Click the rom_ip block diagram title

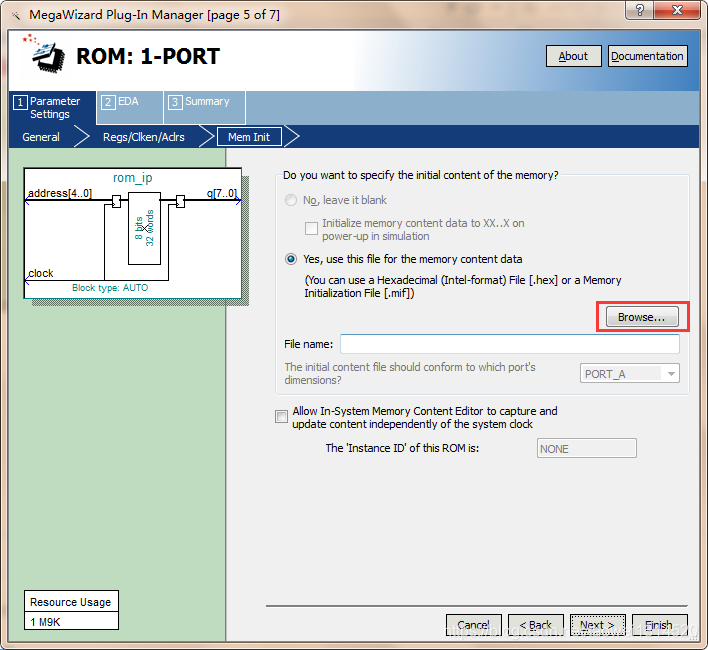(x=132, y=178)
